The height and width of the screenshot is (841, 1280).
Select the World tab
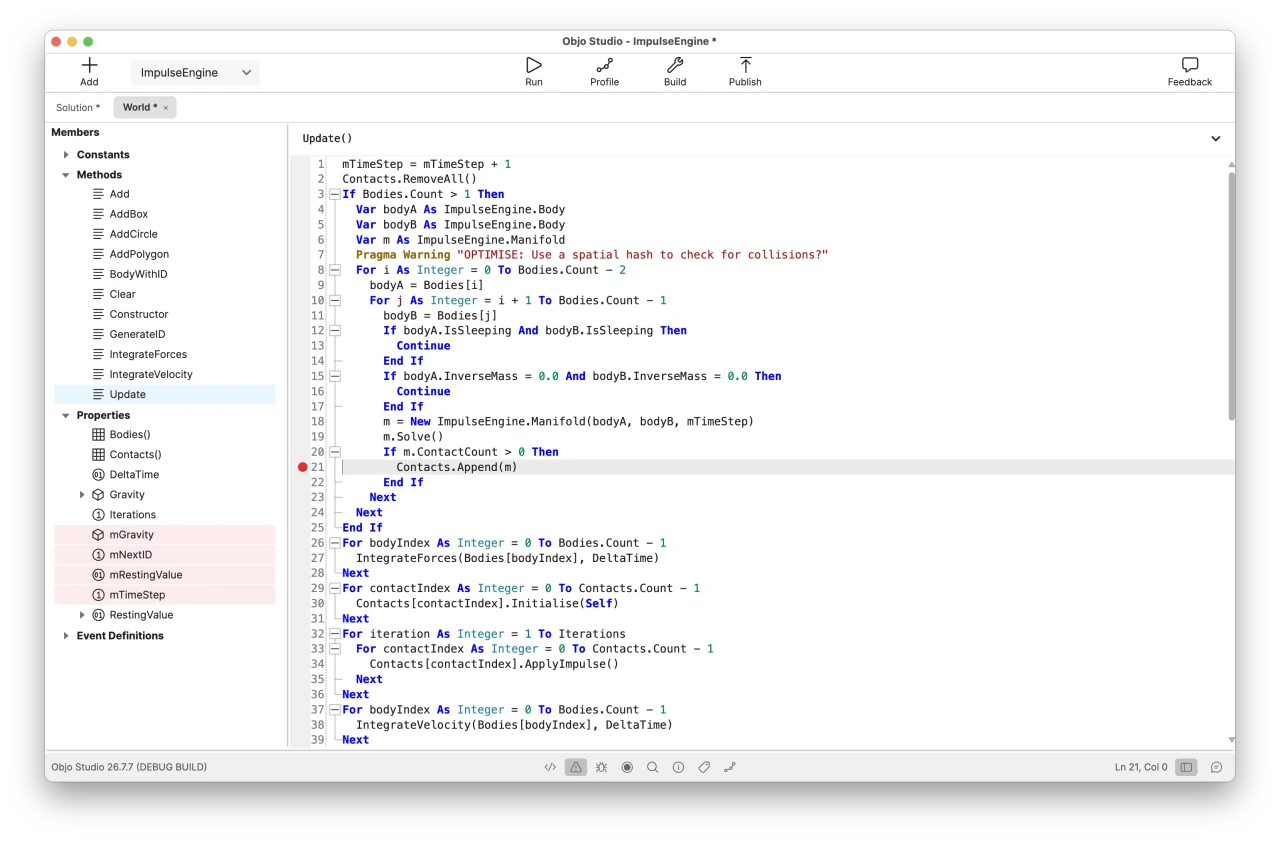140,107
